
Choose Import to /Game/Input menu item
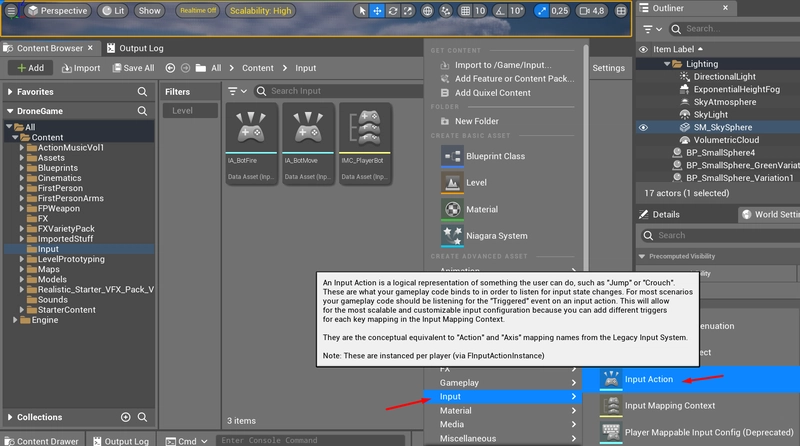(503, 65)
